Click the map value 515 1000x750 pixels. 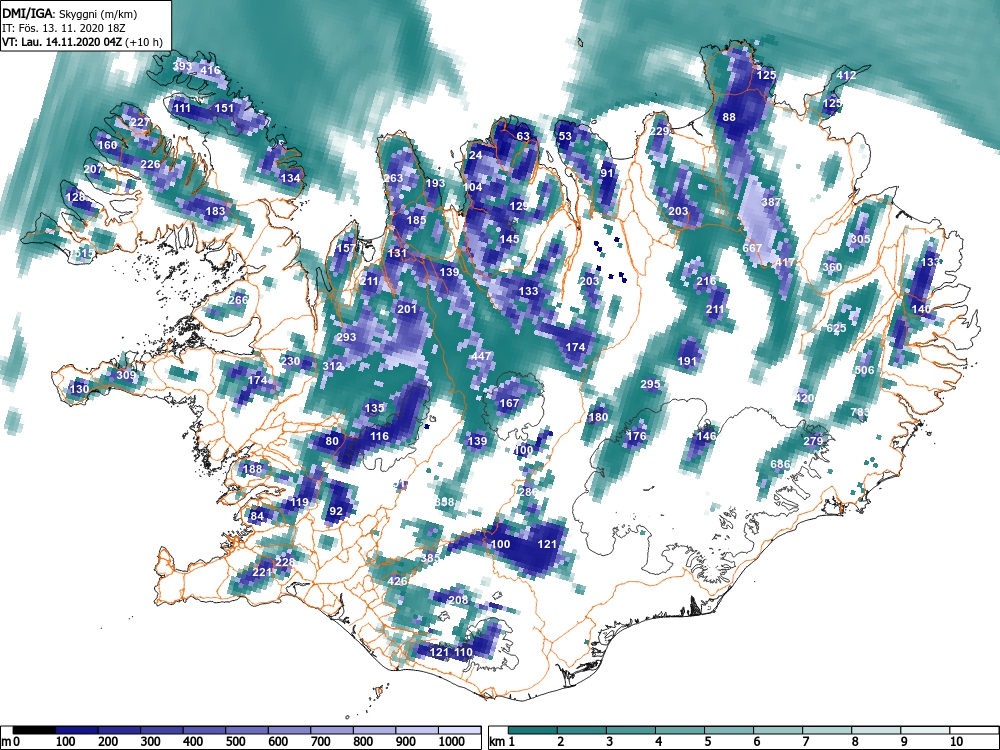84,253
